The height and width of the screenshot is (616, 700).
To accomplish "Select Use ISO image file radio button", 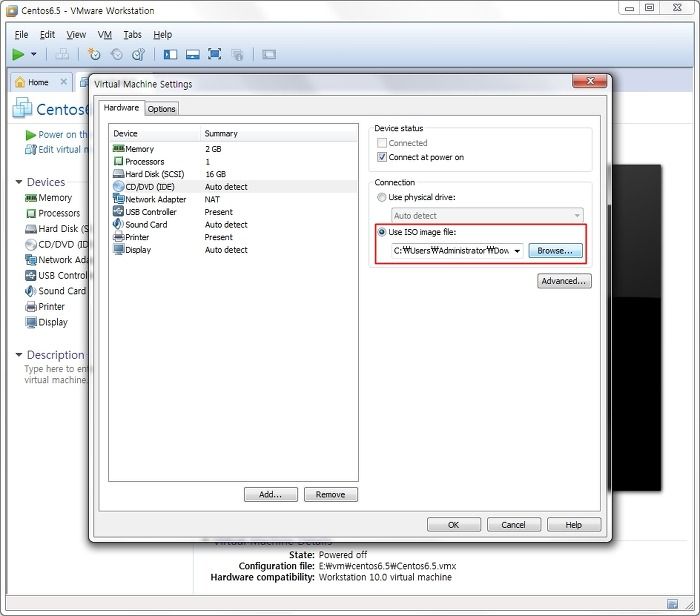I will click(x=382, y=232).
